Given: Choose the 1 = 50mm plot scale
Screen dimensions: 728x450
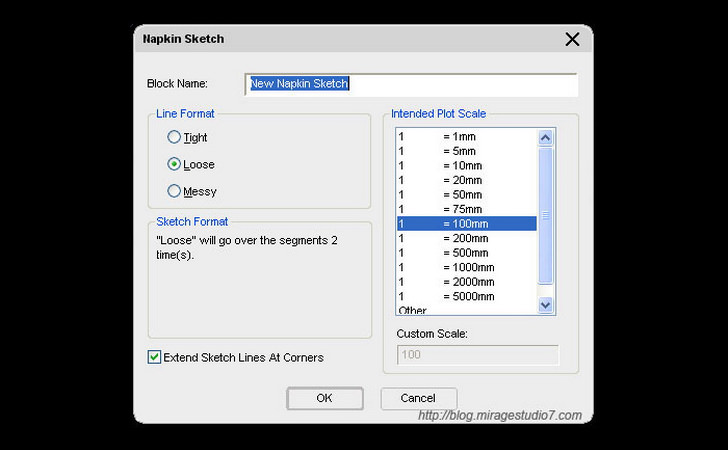Looking at the screenshot, I should (467, 195).
